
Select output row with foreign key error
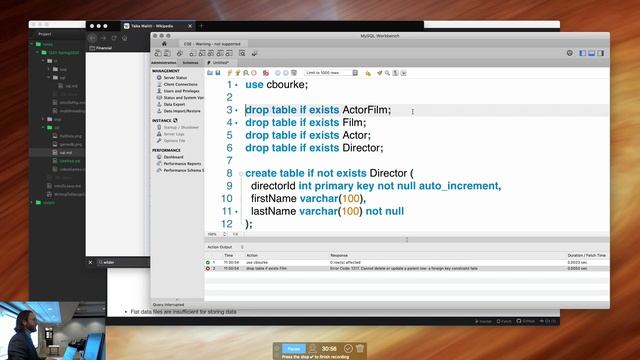[407, 269]
